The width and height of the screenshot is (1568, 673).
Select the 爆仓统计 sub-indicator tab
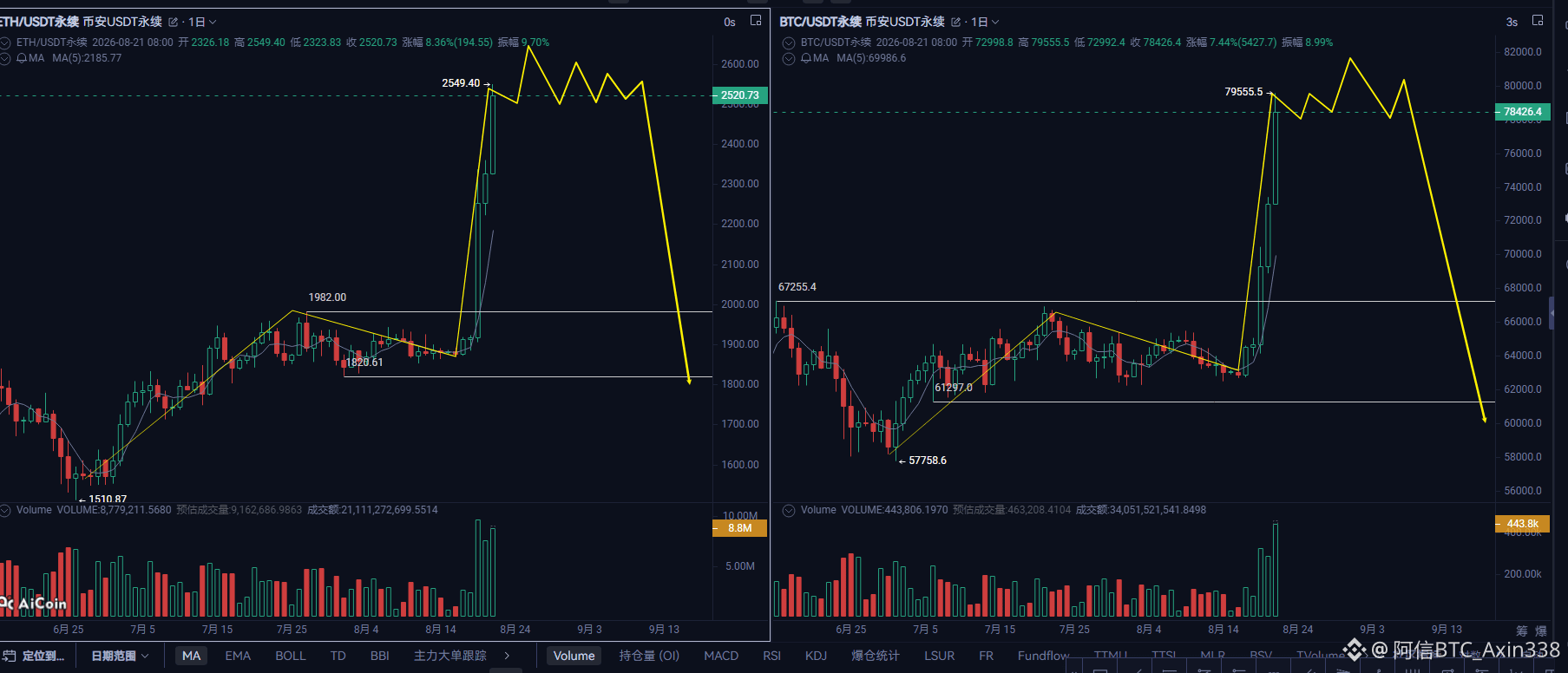pyautogui.click(x=876, y=656)
